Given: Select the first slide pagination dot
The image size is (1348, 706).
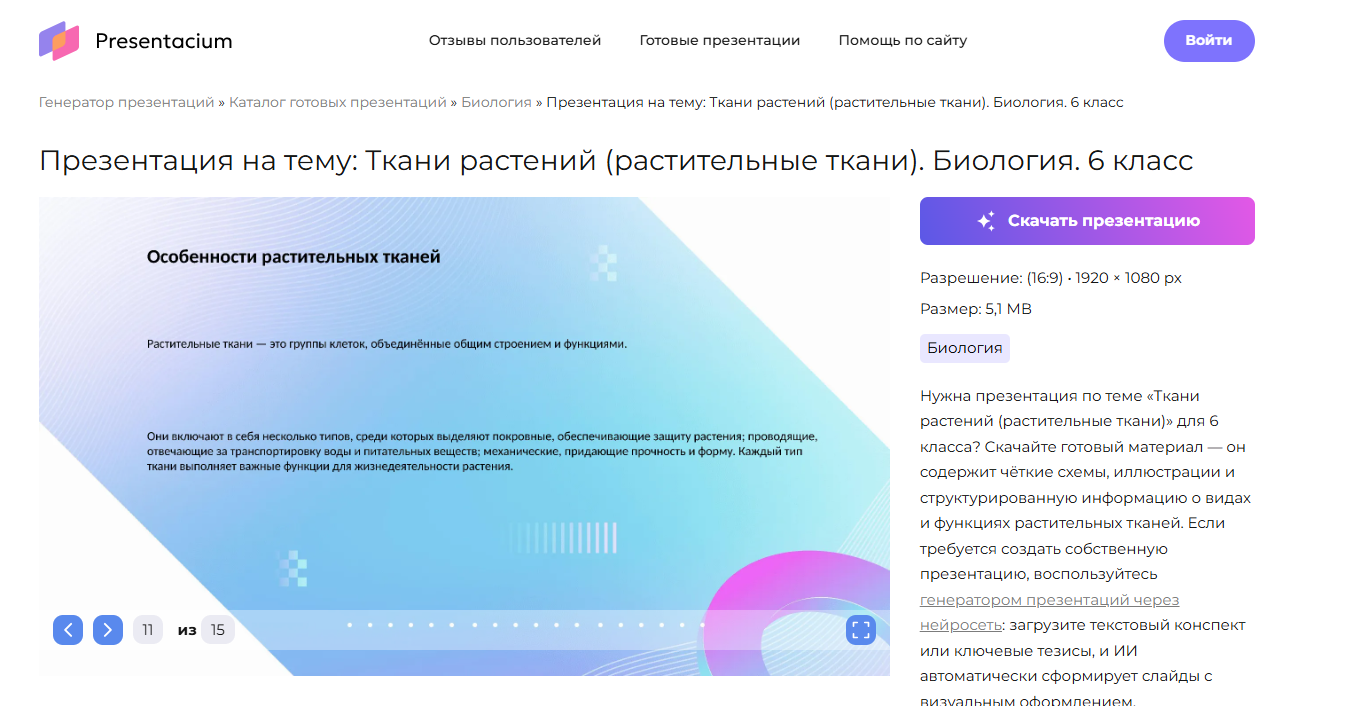Looking at the screenshot, I should click(349, 625).
